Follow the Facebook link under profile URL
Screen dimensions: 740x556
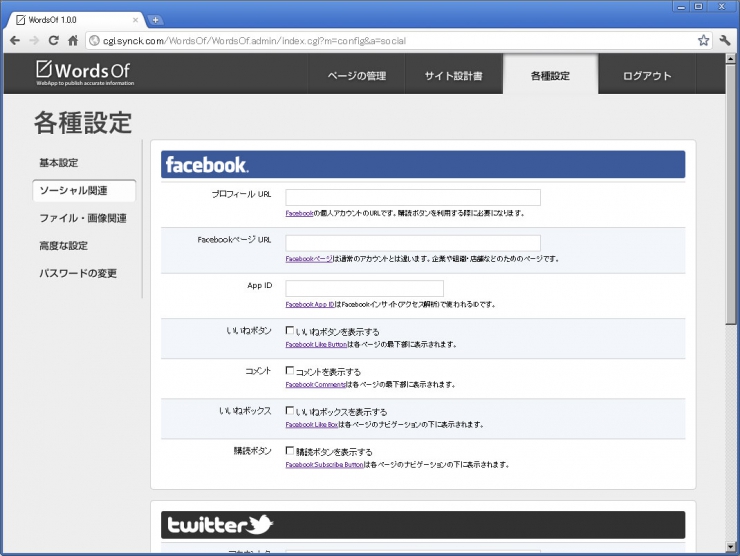(x=299, y=213)
